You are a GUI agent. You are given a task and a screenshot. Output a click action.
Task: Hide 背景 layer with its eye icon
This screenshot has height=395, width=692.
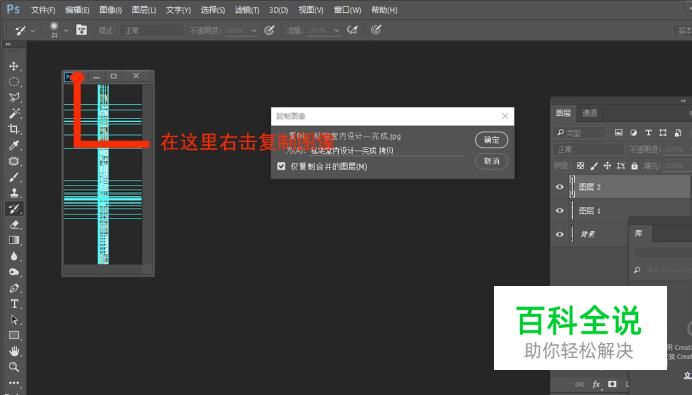tap(560, 234)
